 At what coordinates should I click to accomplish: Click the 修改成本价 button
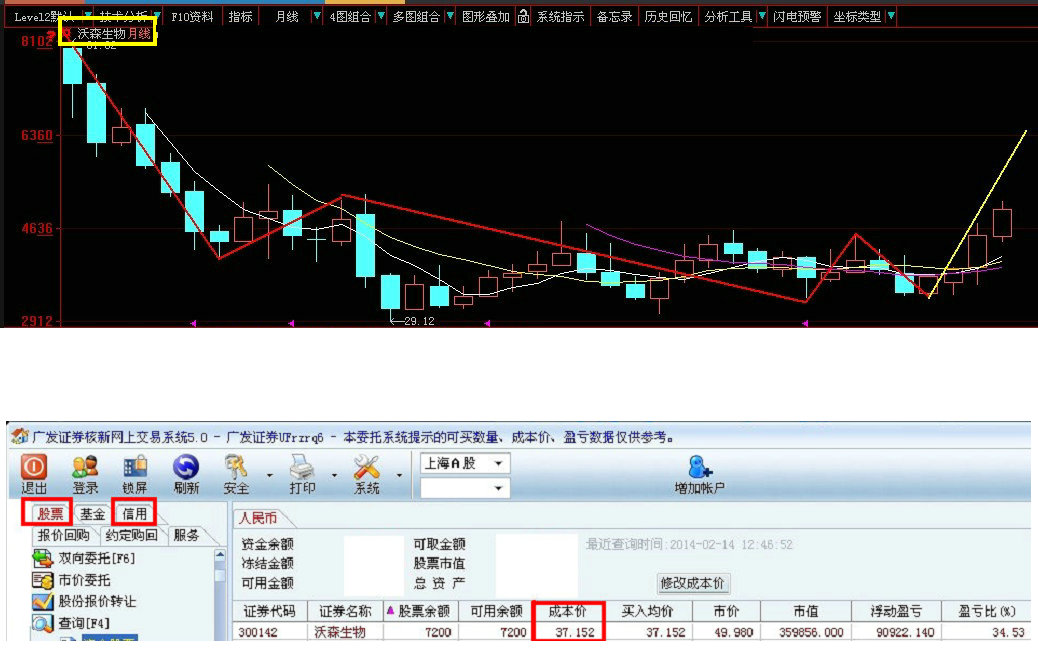coord(693,583)
